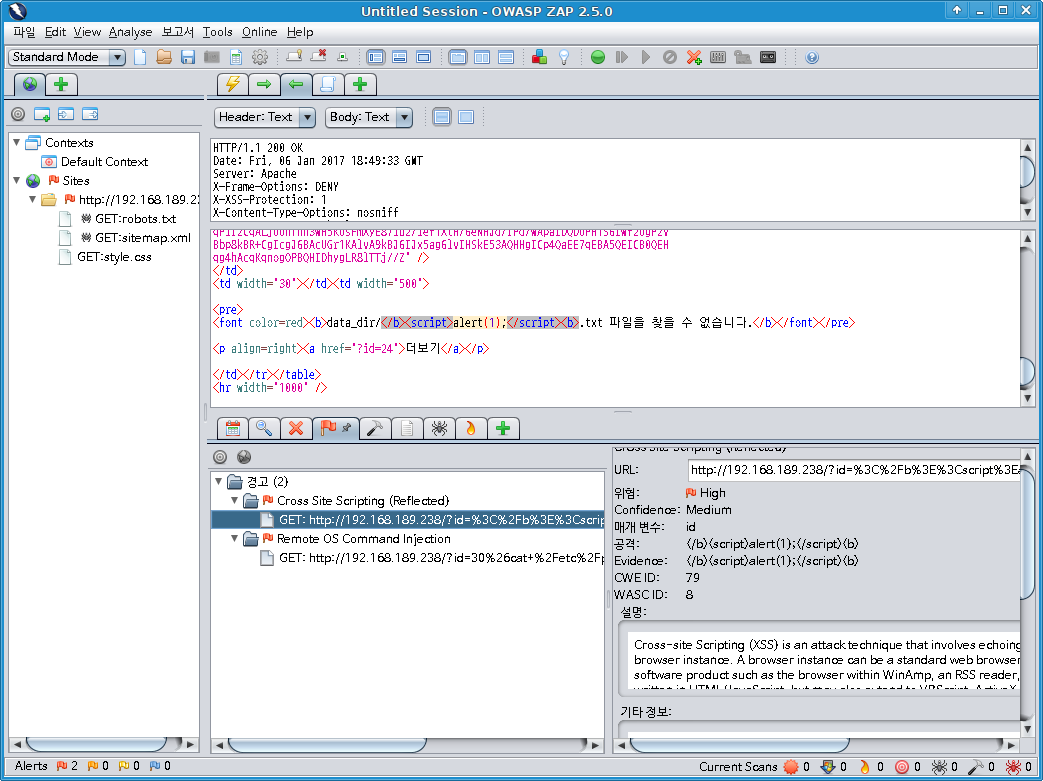Click the New Context icon in Sites panel
This screenshot has height=781, width=1043.
[x=42, y=114]
